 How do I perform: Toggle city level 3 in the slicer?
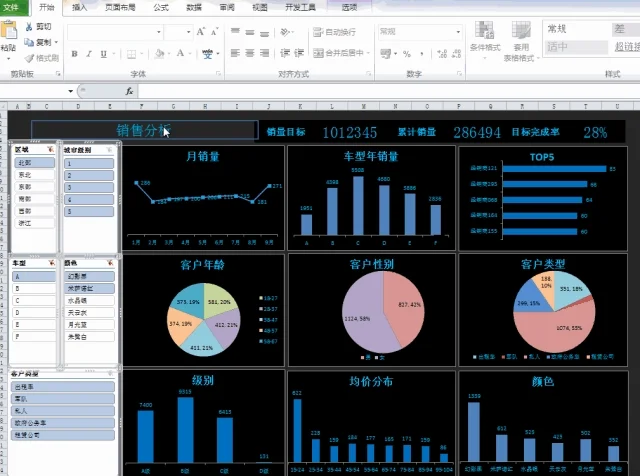pos(89,187)
